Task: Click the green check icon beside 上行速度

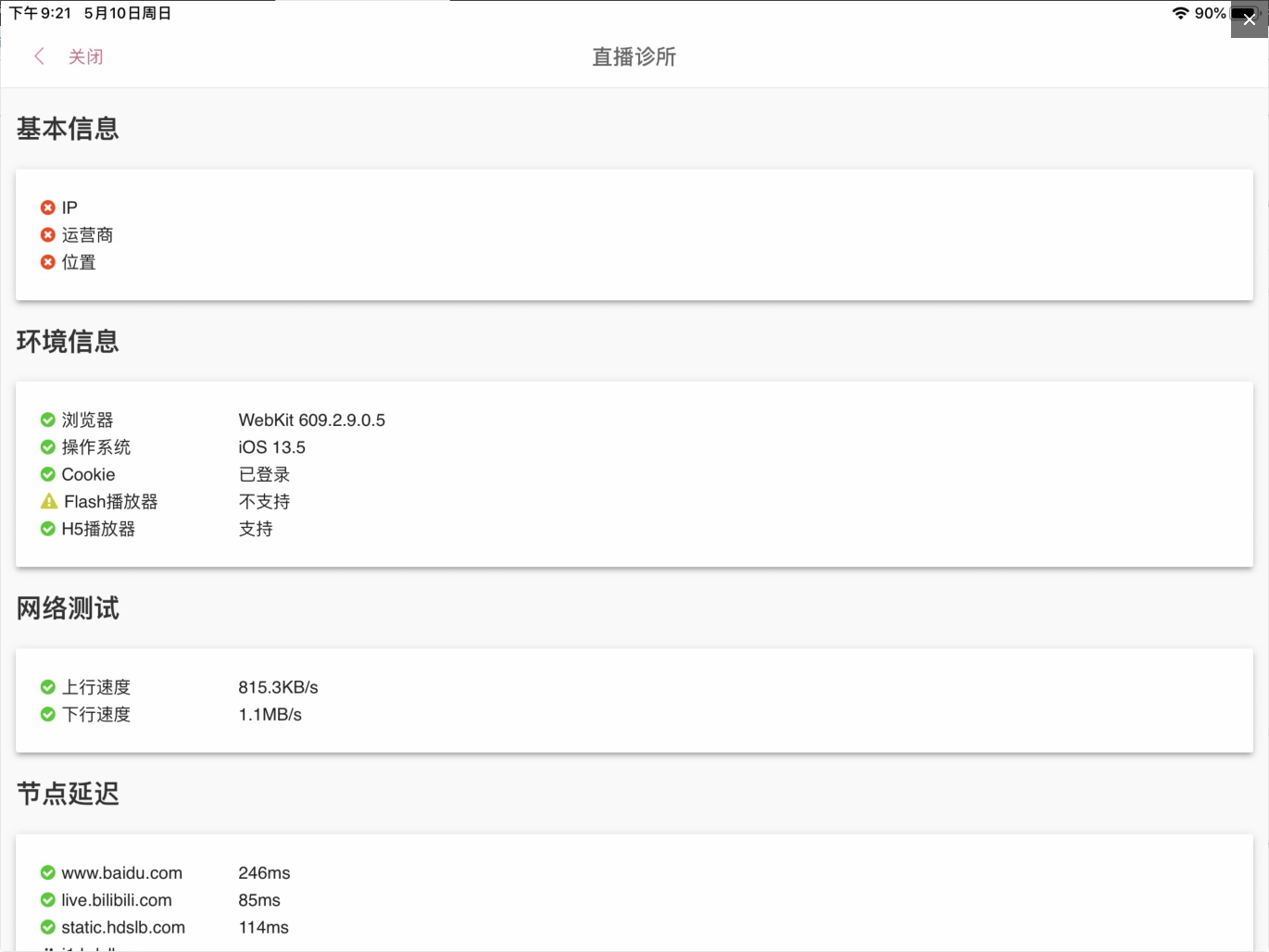Action: click(48, 686)
